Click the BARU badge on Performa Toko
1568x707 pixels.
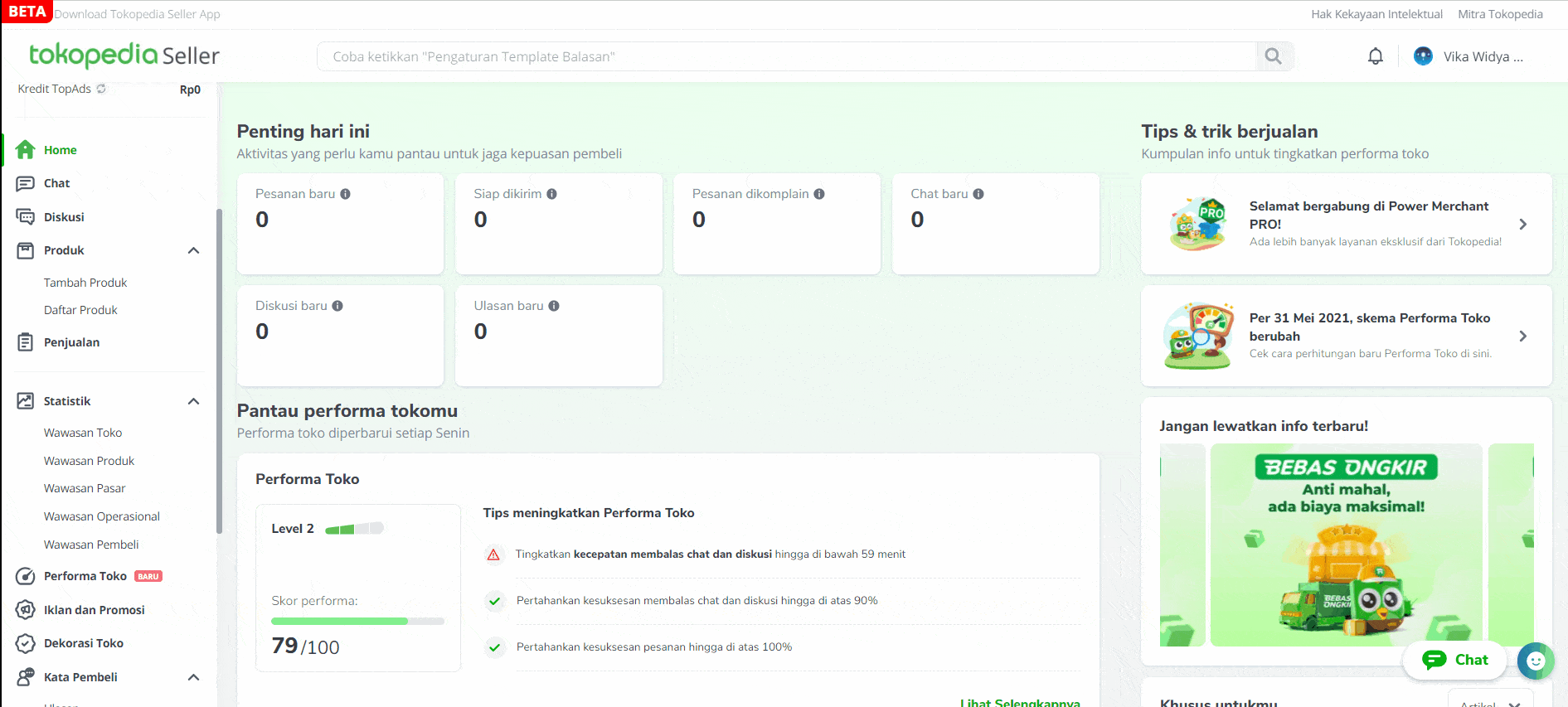pos(148,576)
